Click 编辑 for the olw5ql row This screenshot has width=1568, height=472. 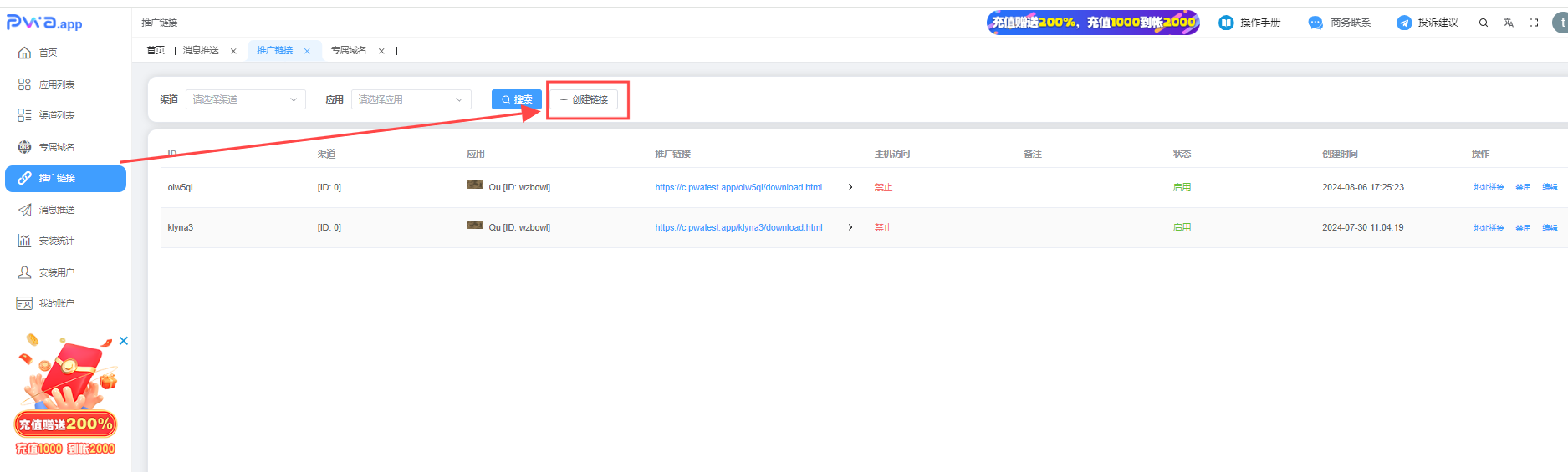pos(1550,187)
